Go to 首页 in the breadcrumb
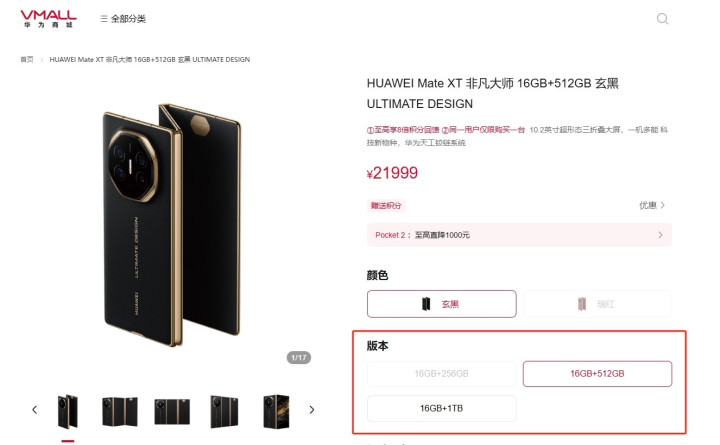Image resolution: width=720 pixels, height=445 pixels. (27, 59)
